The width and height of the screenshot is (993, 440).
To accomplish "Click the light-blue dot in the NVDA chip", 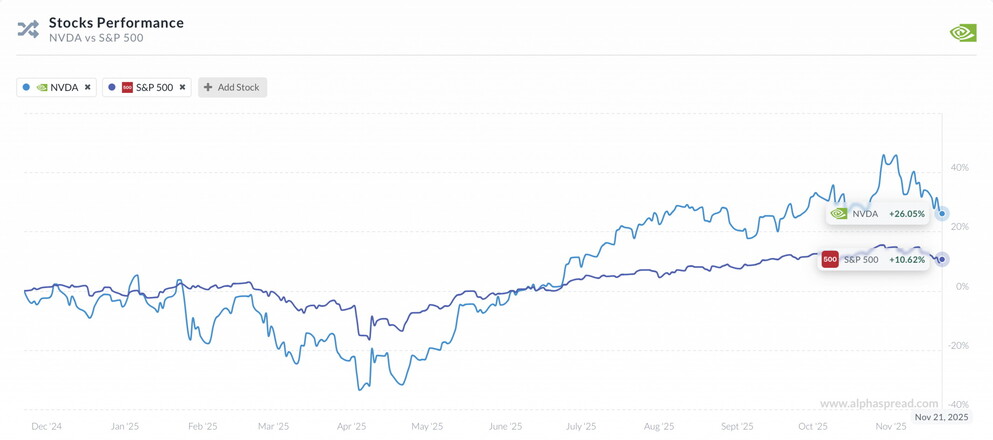I will (x=26, y=88).
